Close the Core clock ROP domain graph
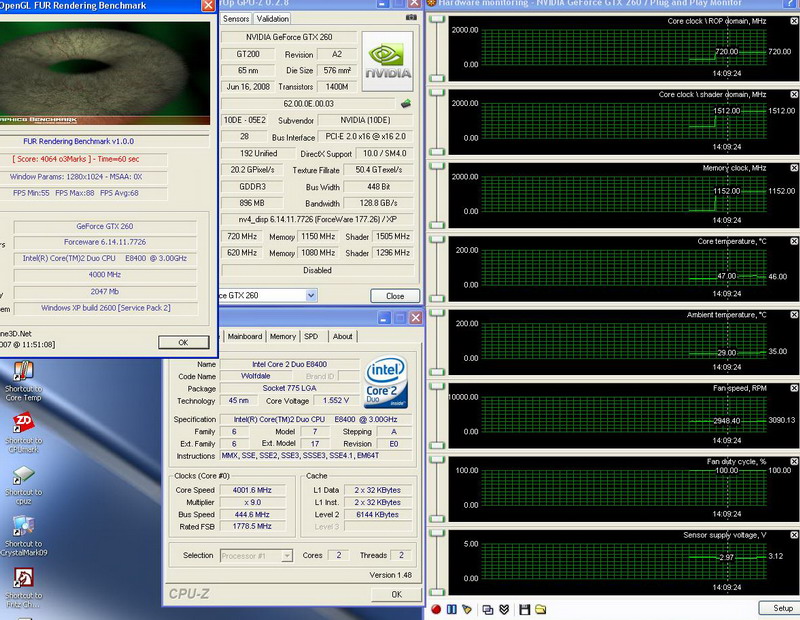The width and height of the screenshot is (800, 620). click(794, 21)
